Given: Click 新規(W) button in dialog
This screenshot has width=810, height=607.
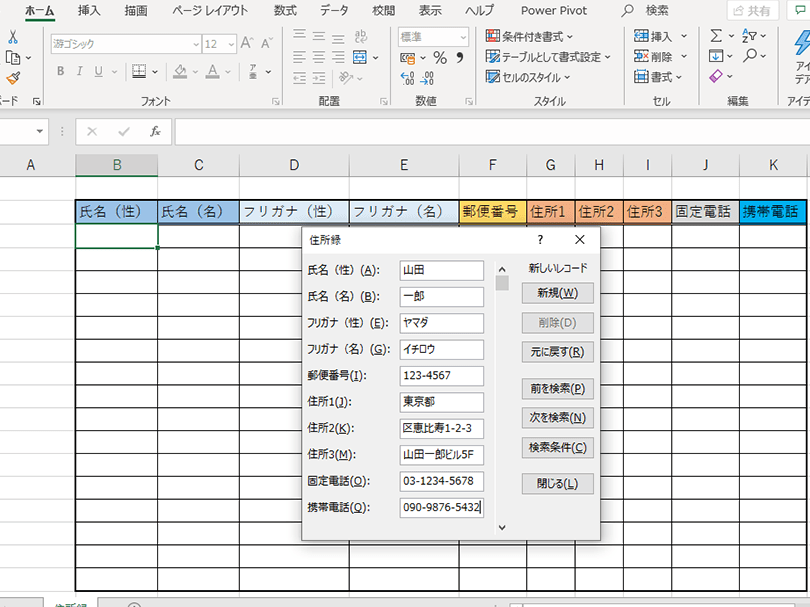Looking at the screenshot, I should [557, 293].
